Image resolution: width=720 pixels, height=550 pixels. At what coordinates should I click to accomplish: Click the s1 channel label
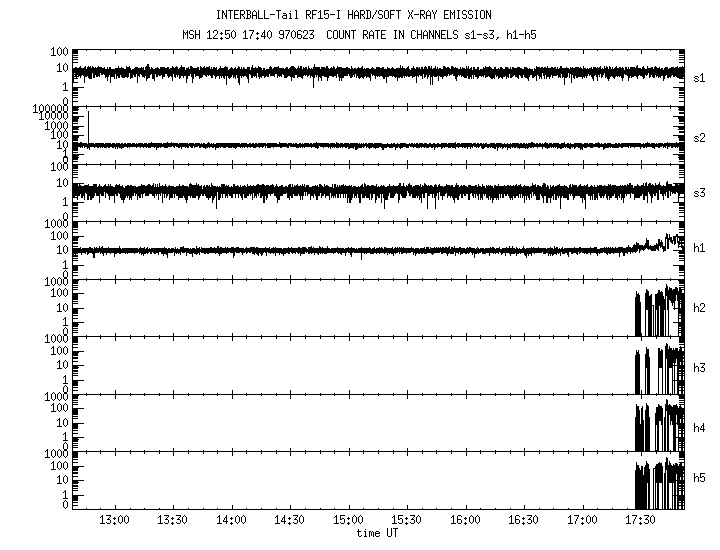(x=699, y=77)
